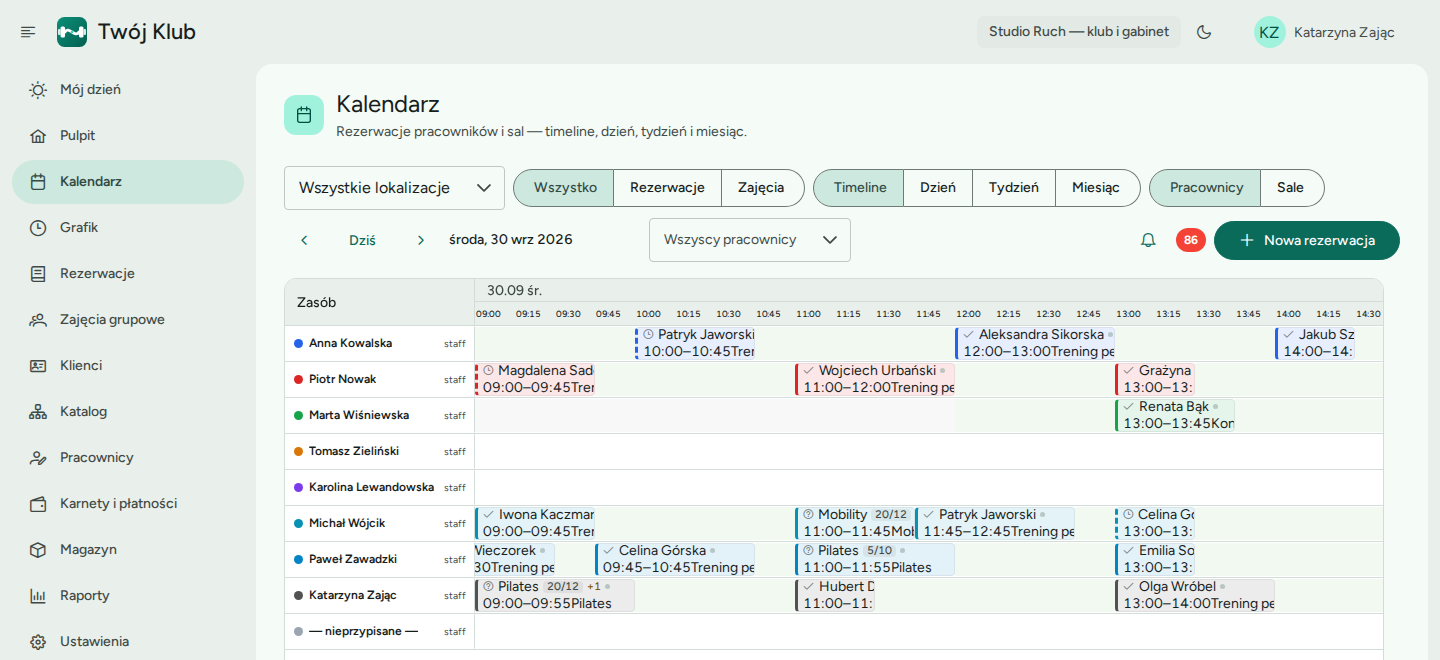This screenshot has height=660, width=1440.
Task: Click the notifications bell icon
Action: tap(1148, 240)
